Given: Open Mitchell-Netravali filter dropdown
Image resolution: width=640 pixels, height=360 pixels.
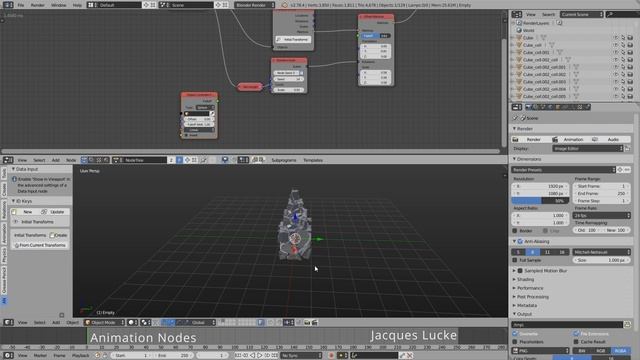Looking at the screenshot, I should 602,252.
